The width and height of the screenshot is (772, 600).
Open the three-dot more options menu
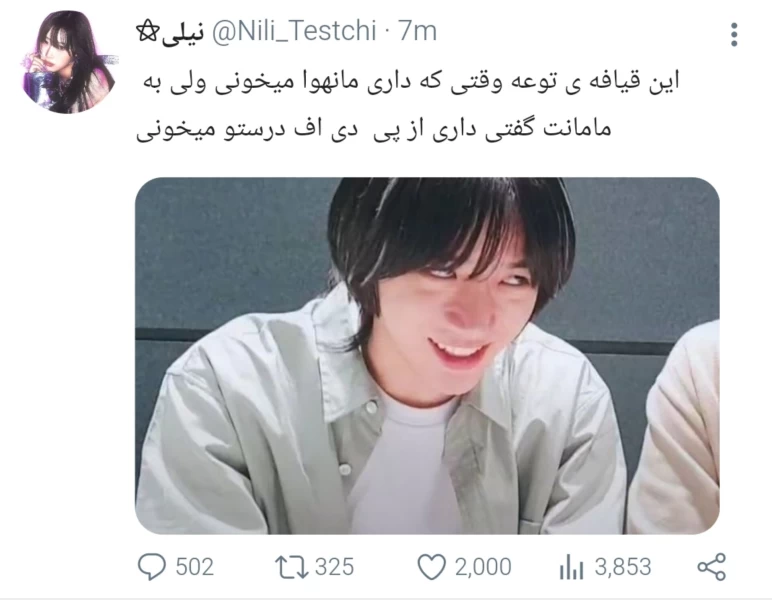coord(734,35)
